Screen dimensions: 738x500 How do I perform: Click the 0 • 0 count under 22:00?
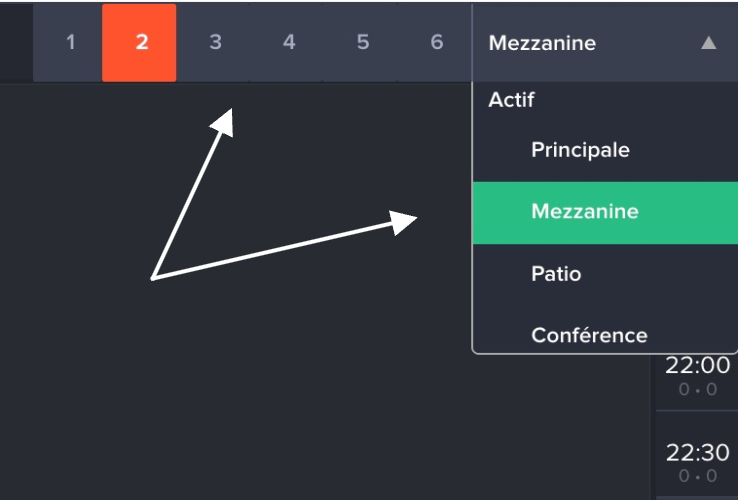[697, 390]
